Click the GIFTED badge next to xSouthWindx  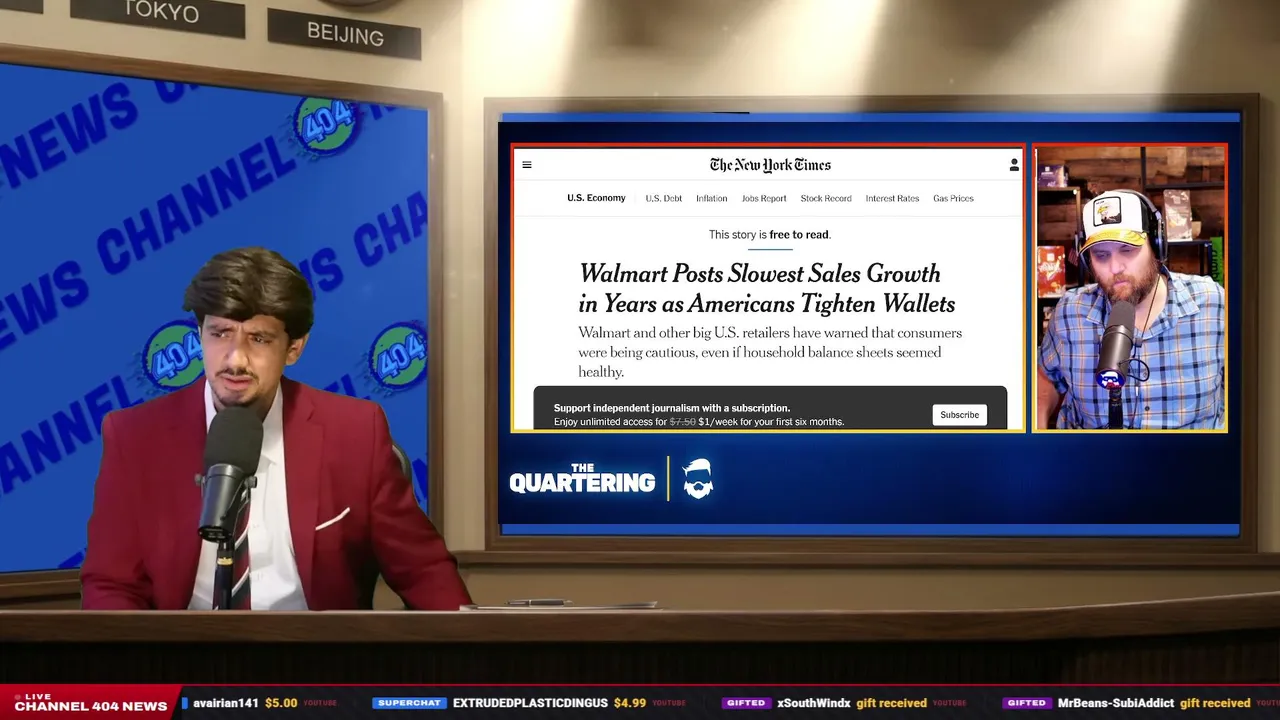point(746,703)
